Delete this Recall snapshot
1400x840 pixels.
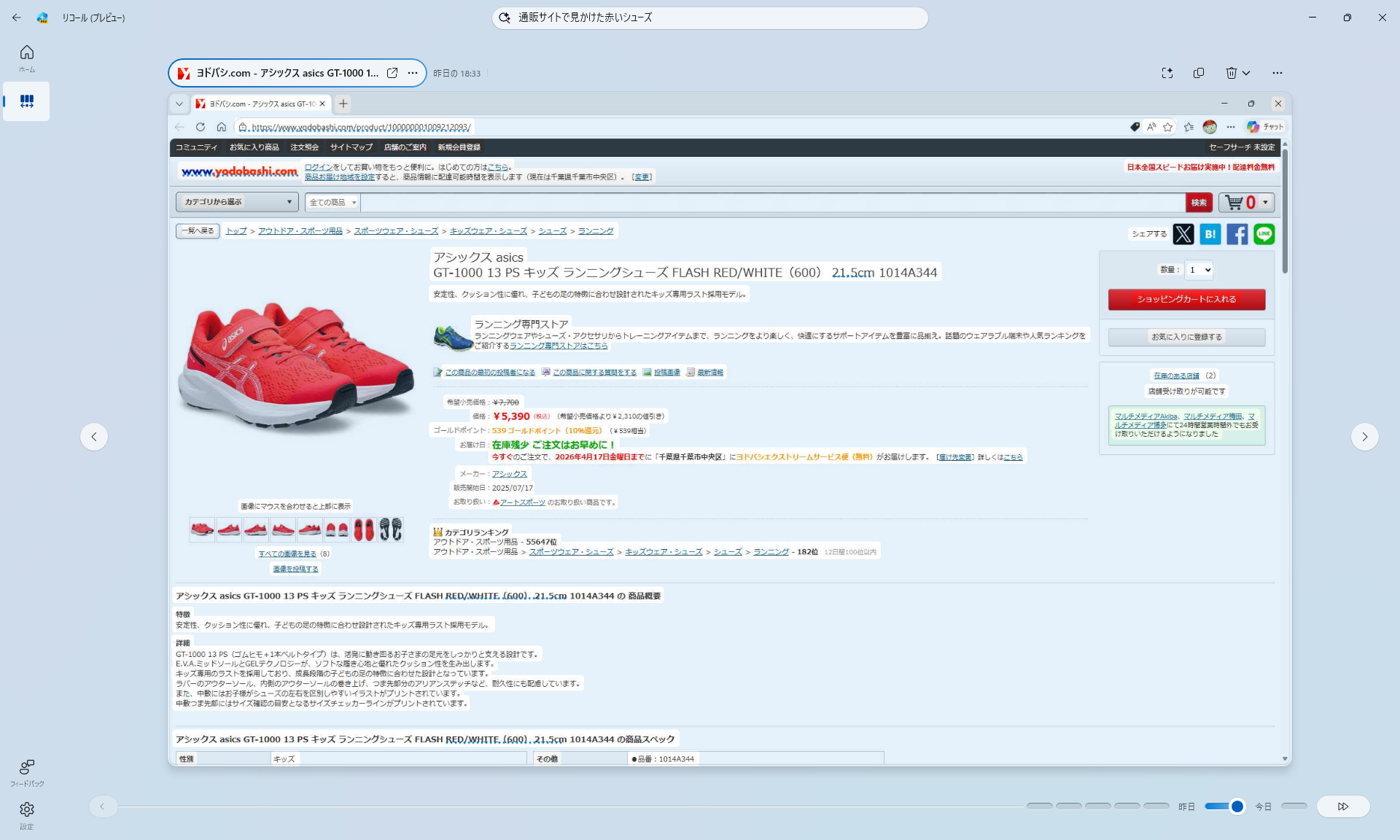point(1232,73)
